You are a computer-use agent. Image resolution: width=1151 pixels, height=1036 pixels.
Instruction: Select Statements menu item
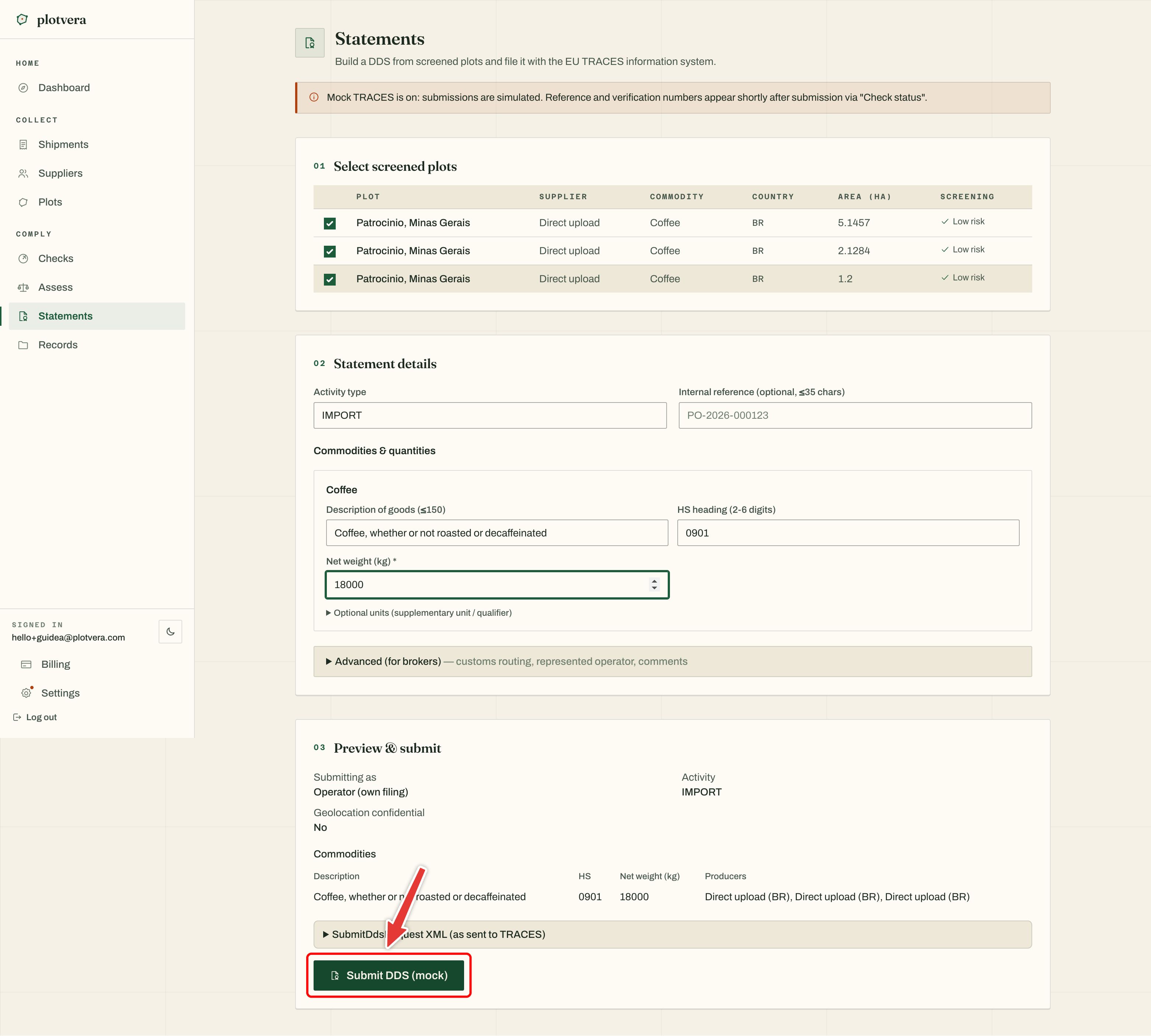pyautogui.click(x=97, y=316)
